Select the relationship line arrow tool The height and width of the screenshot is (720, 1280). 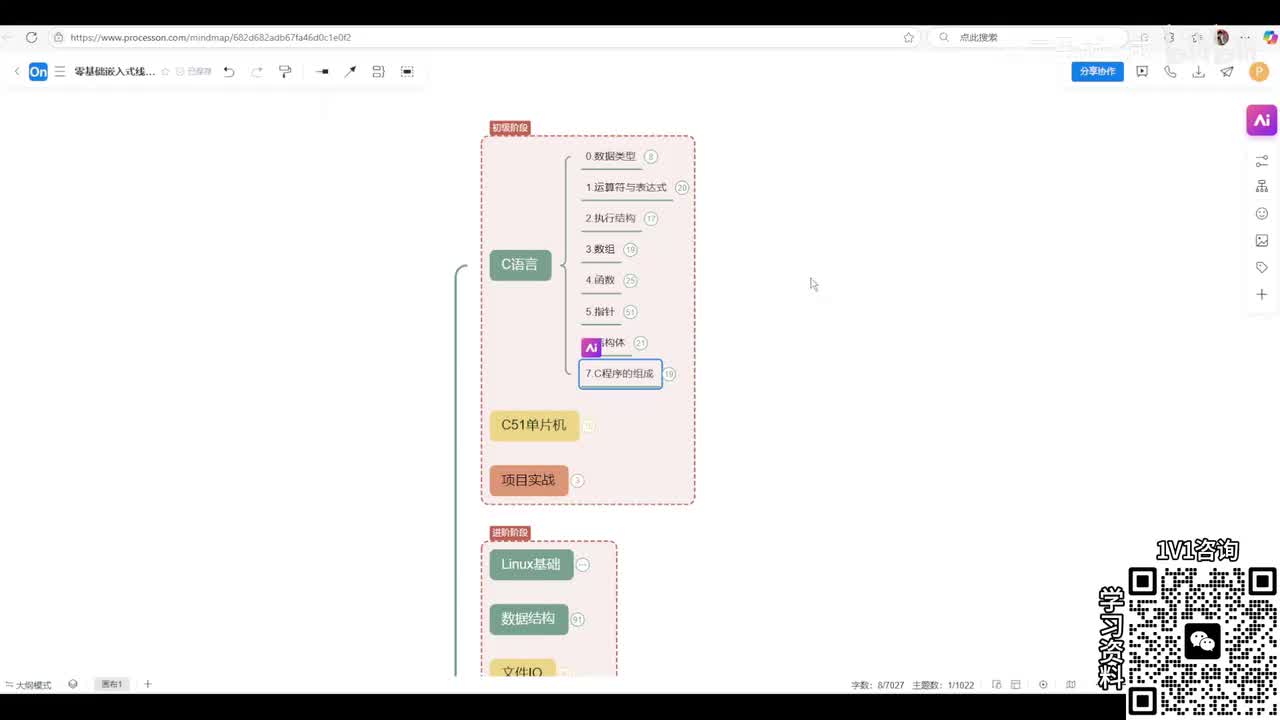pyautogui.click(x=350, y=72)
